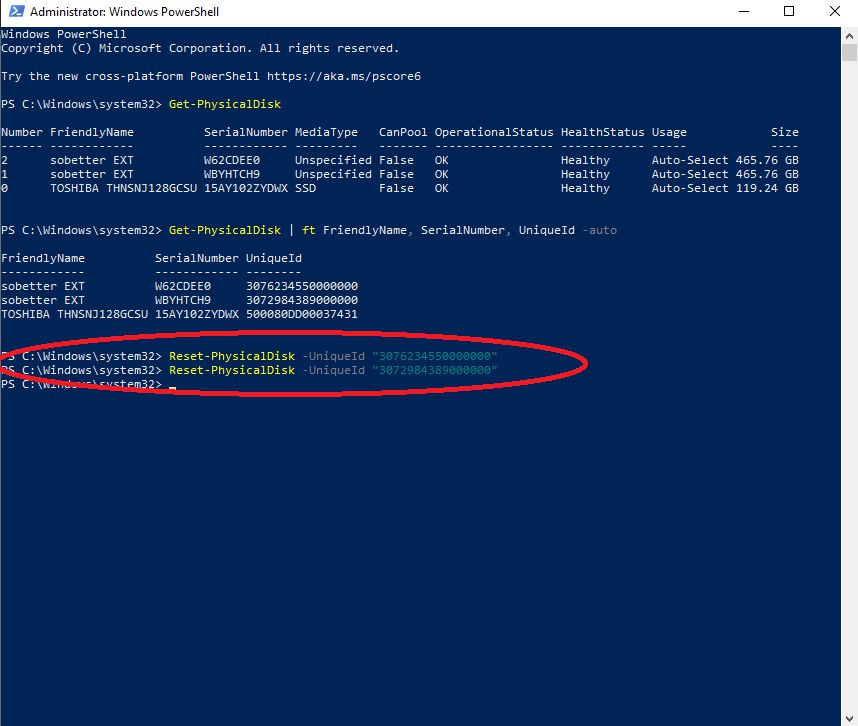Minimize the PowerShell window
This screenshot has width=858, height=726.
(x=743, y=12)
